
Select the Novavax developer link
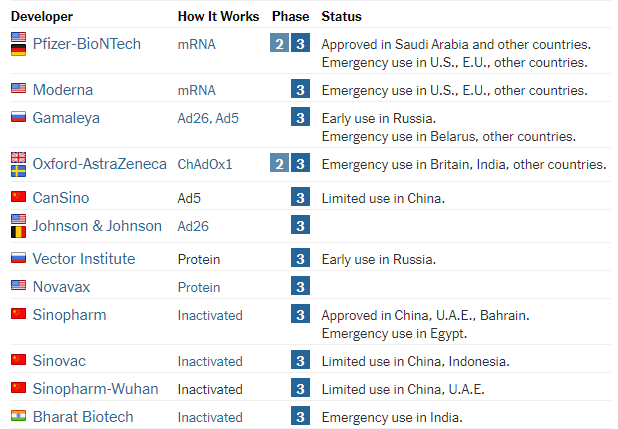click(61, 287)
